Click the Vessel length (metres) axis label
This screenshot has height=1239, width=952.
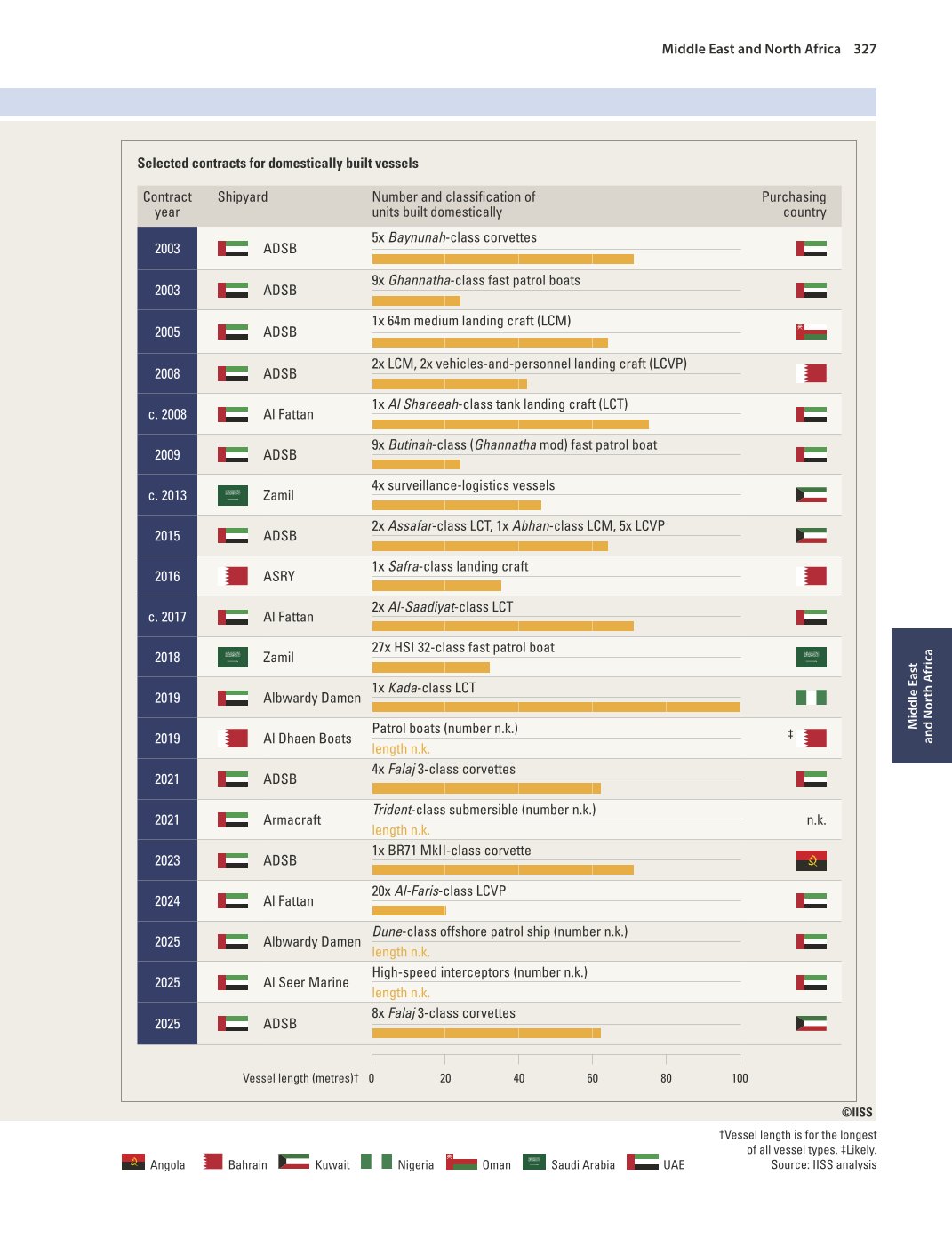coord(300,1078)
